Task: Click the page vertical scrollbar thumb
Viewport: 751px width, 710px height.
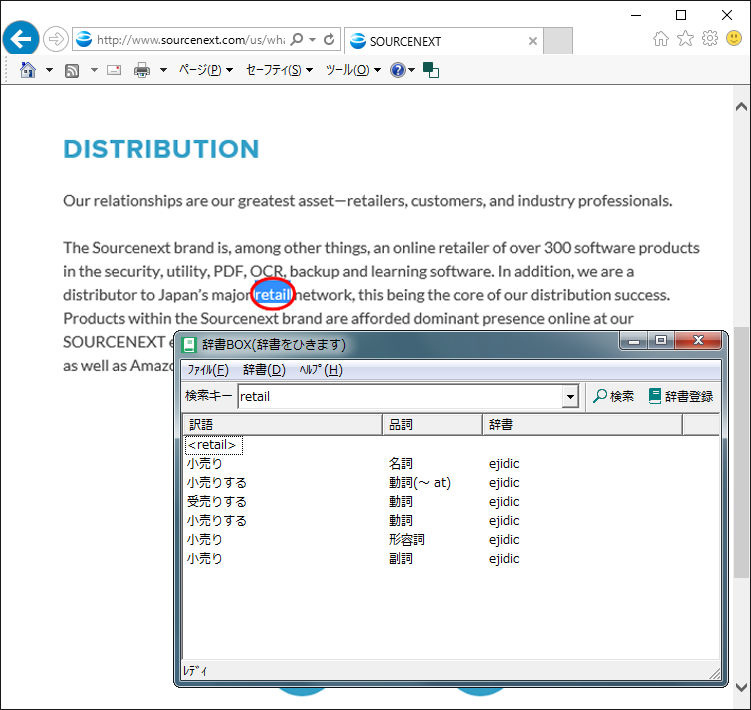Action: click(741, 452)
